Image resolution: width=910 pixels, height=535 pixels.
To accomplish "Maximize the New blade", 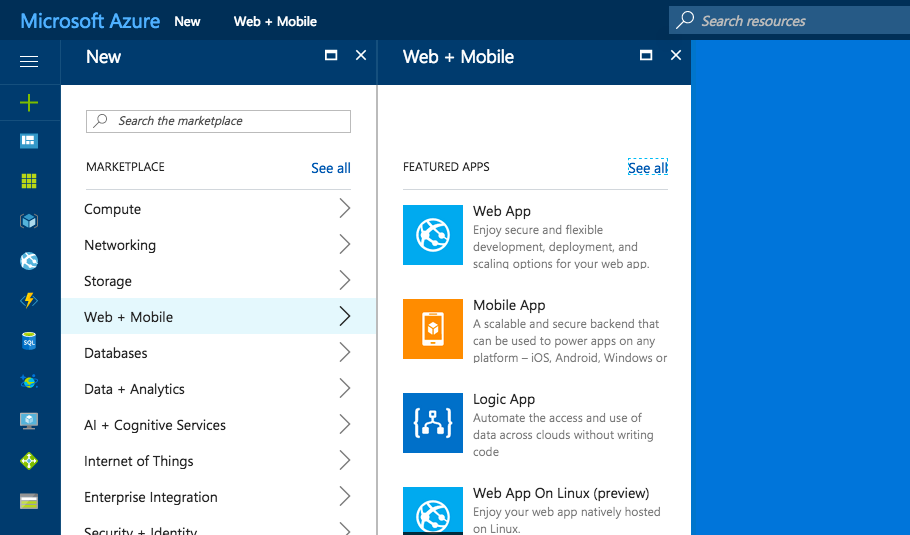I will 331,55.
